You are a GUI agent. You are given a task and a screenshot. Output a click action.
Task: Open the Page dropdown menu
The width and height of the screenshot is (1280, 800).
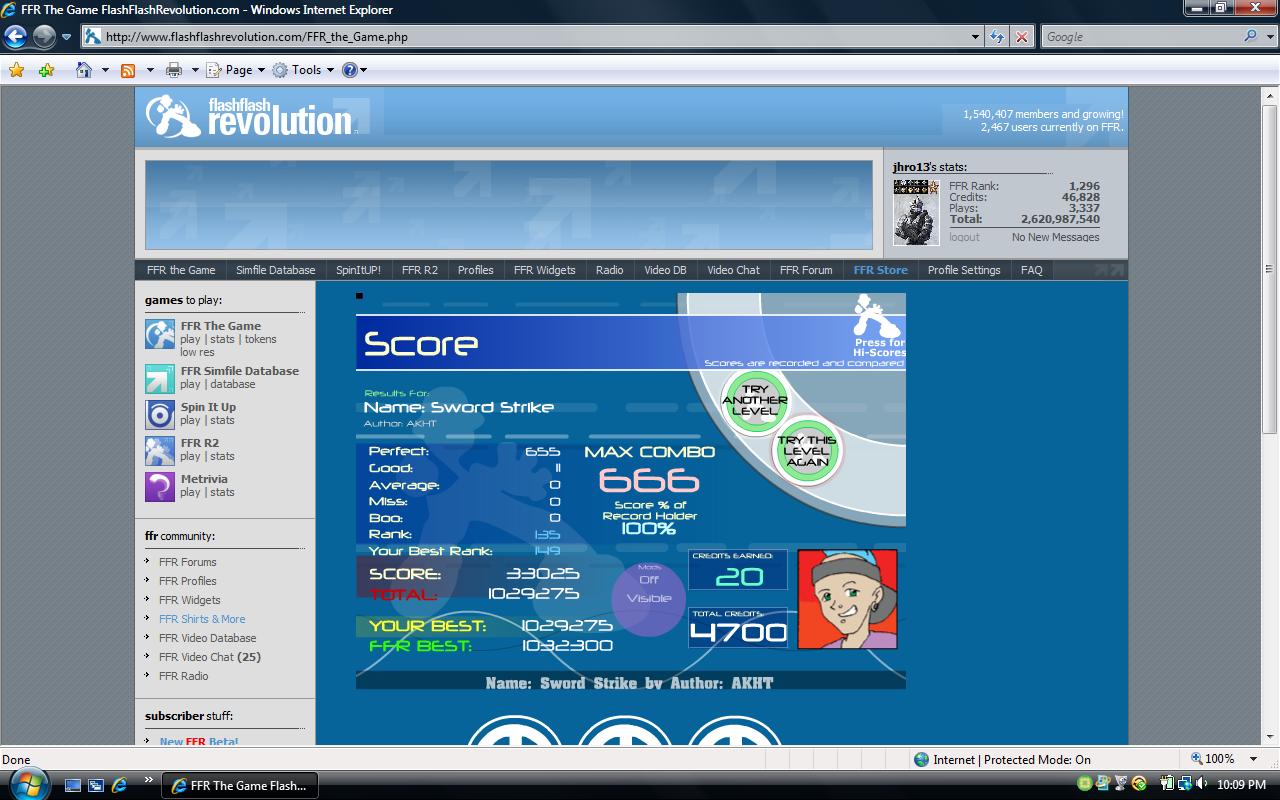click(236, 70)
